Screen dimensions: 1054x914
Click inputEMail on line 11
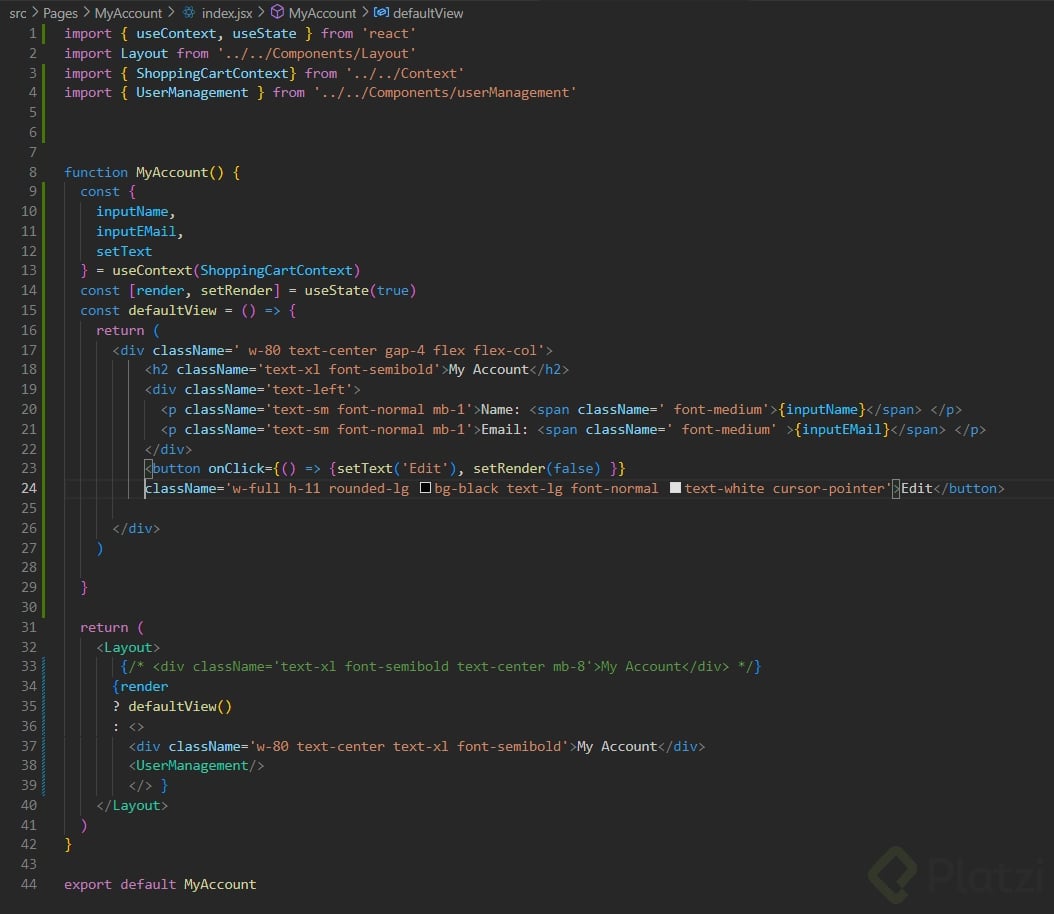click(x=136, y=232)
